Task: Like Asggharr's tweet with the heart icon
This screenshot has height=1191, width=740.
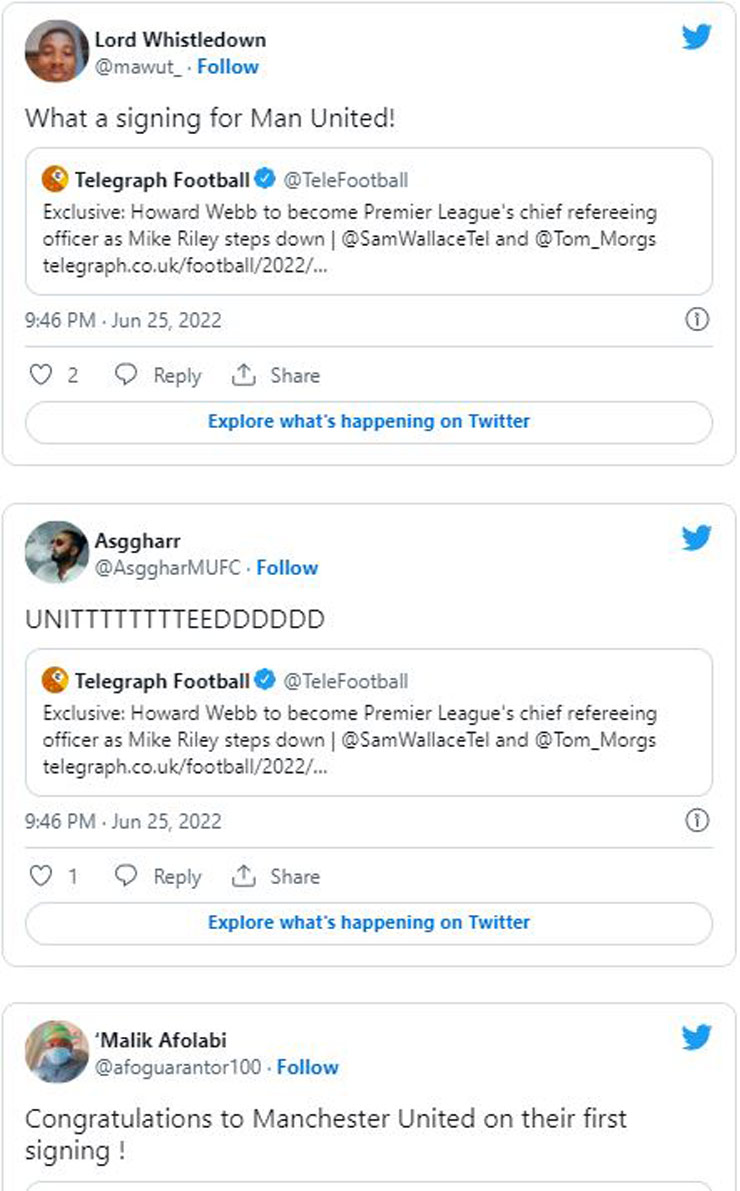Action: 40,876
